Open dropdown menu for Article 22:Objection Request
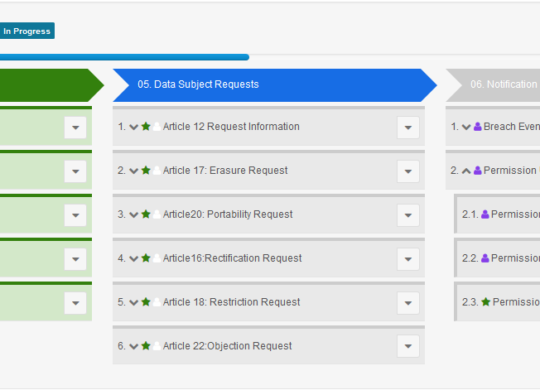This screenshot has height=390, width=540. click(x=408, y=346)
